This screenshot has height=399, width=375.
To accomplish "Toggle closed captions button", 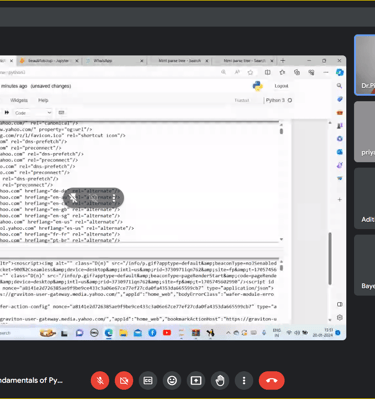I will coord(148,380).
